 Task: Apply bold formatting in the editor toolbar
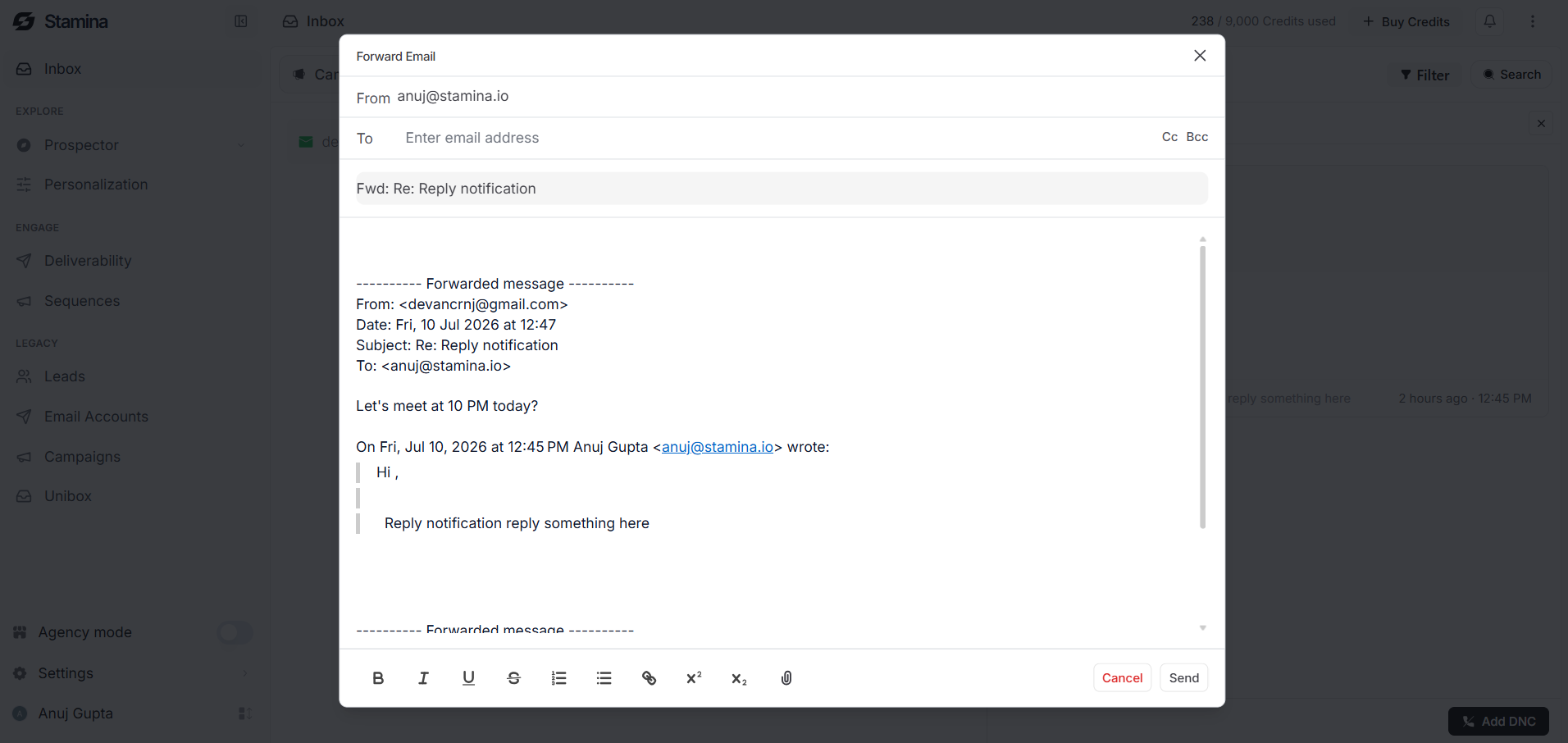coord(378,678)
